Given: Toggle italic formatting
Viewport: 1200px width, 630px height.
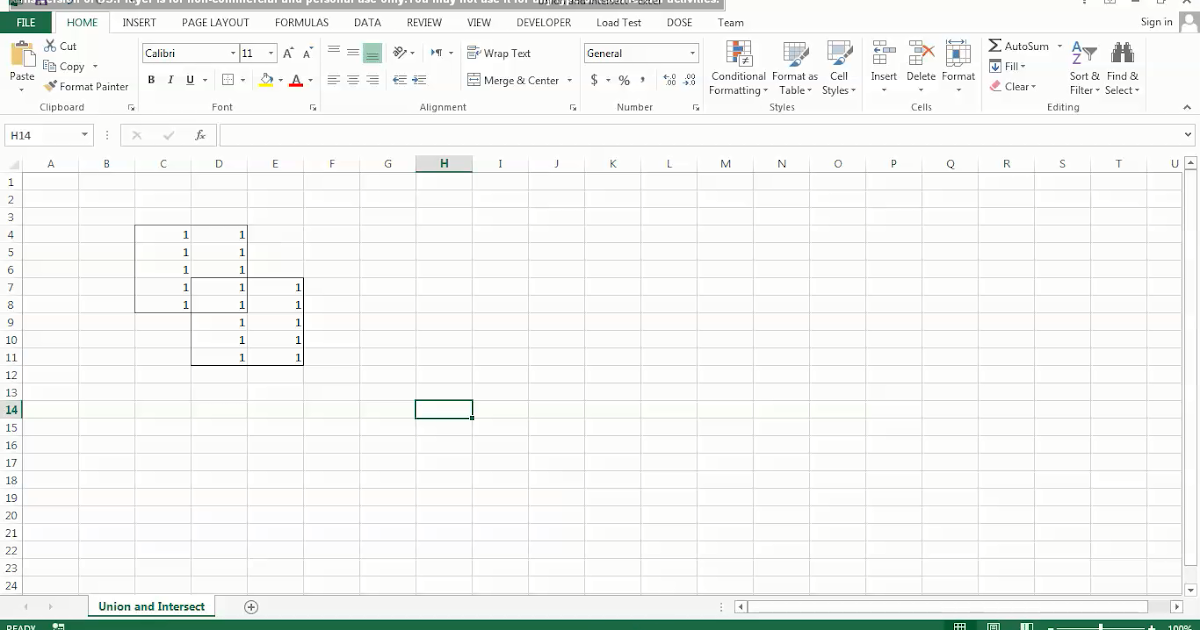Looking at the screenshot, I should [x=170, y=79].
